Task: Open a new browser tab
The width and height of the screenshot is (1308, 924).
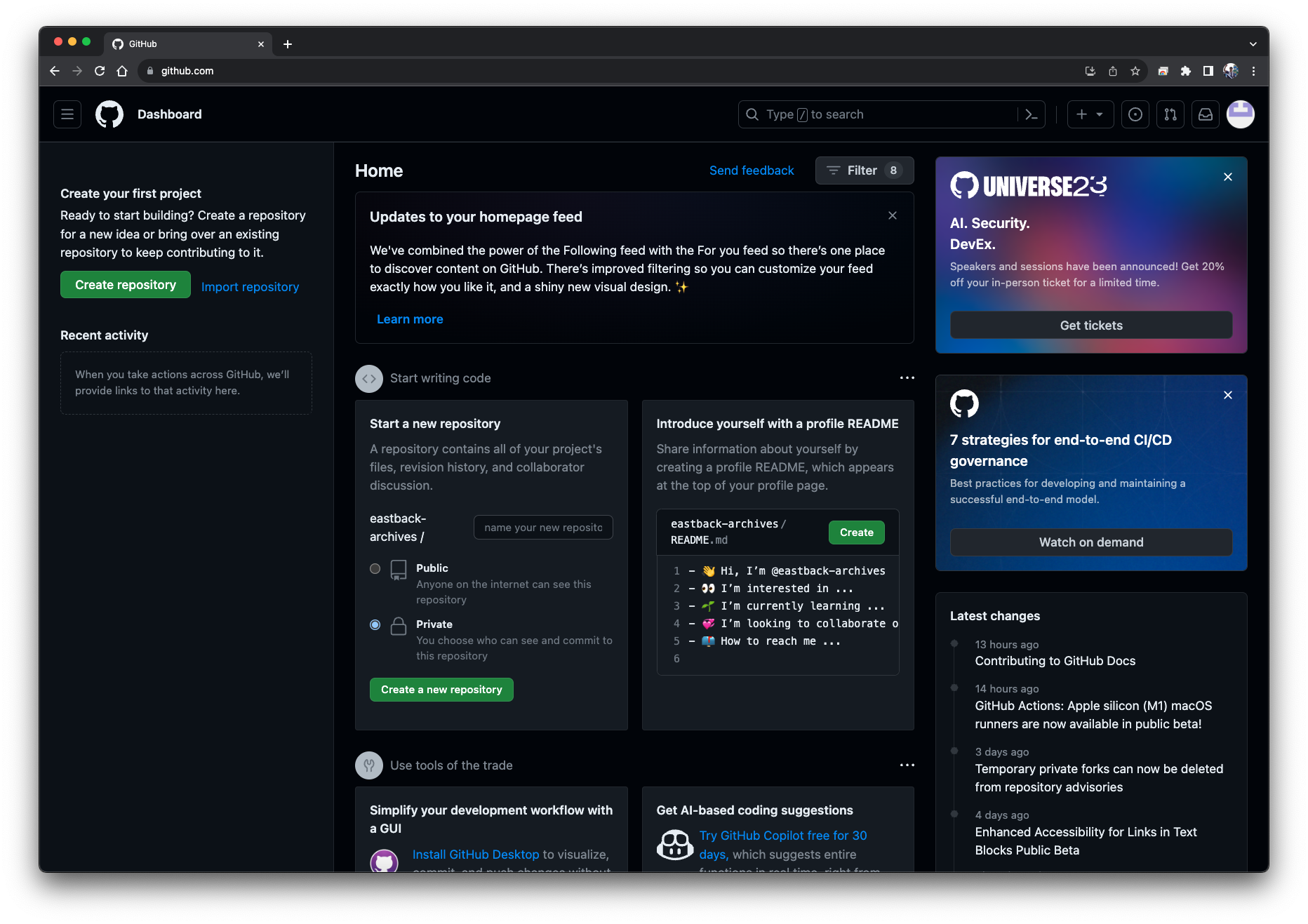Action: [288, 44]
